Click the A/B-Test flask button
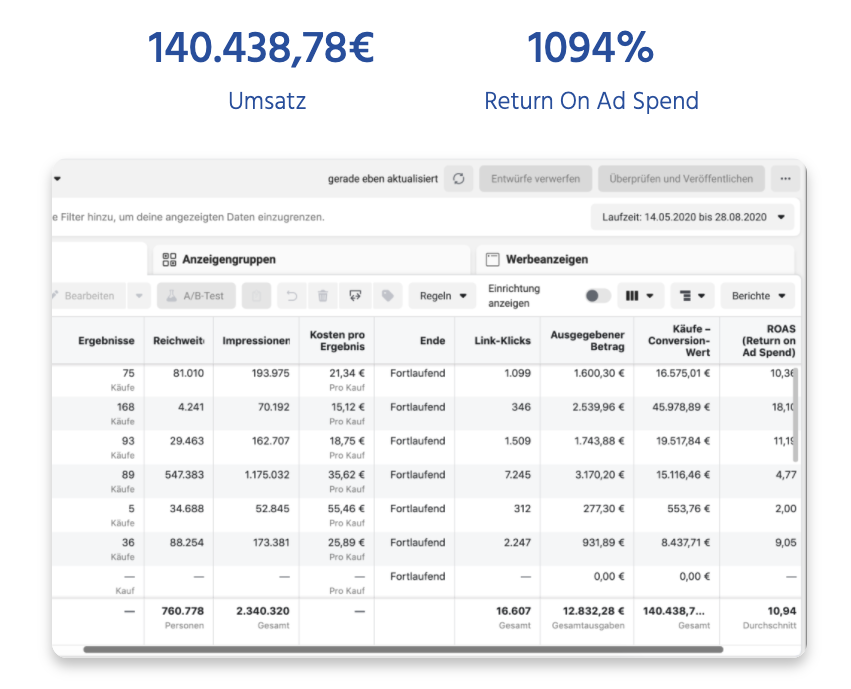Viewport: 851px width, 689px height. 196,296
